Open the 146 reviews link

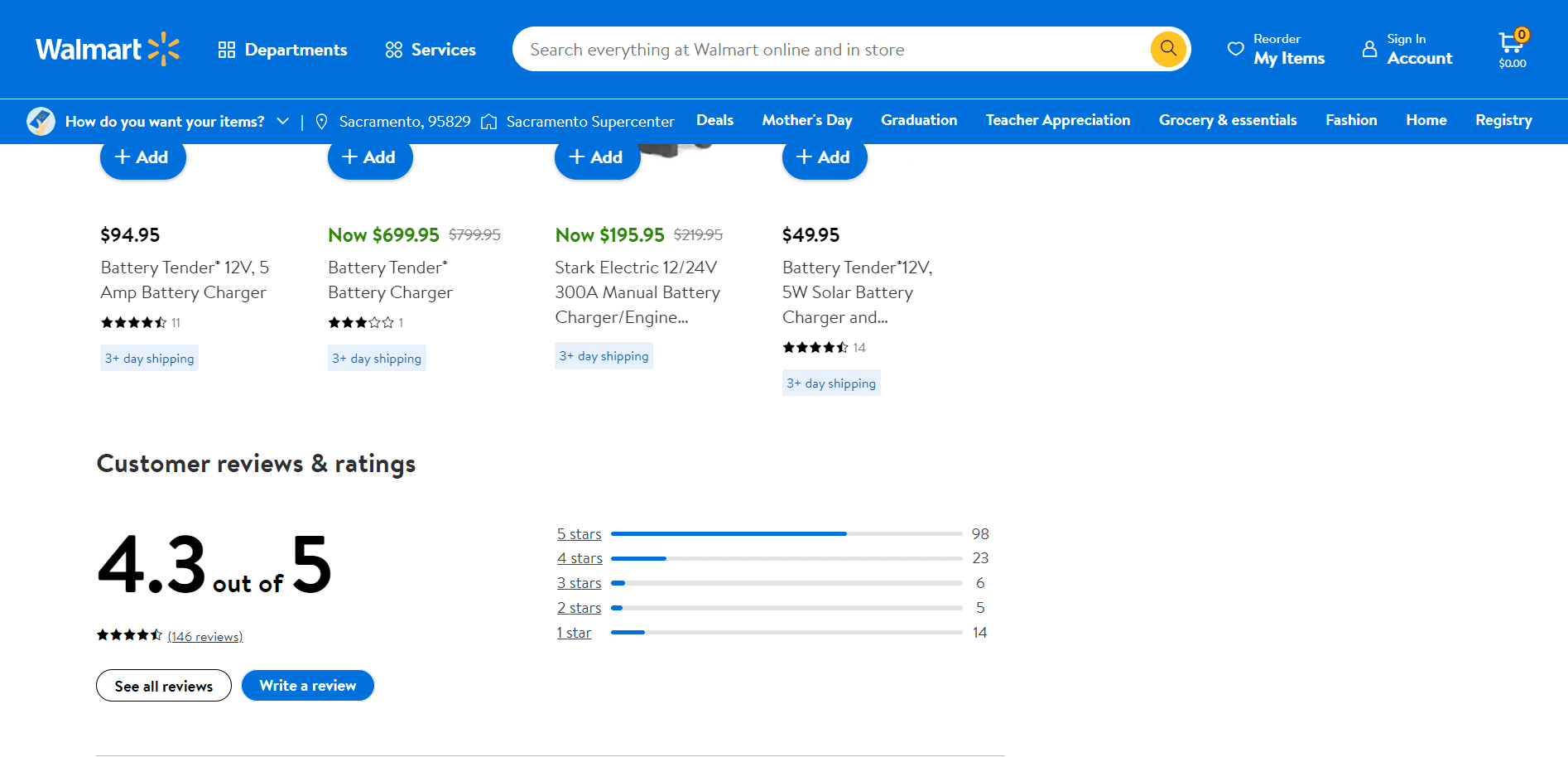[x=205, y=636]
